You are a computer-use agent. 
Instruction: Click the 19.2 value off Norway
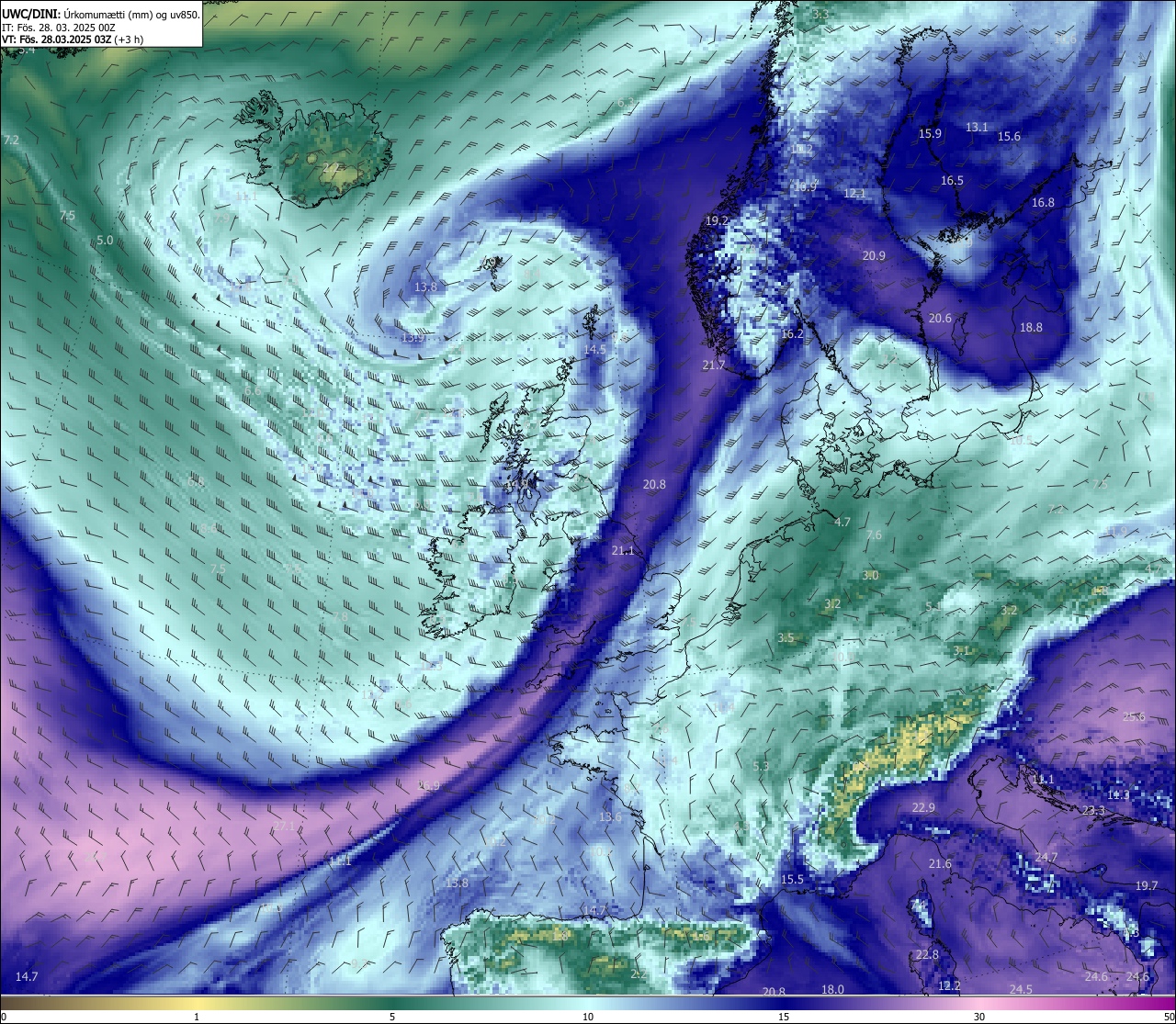click(717, 220)
